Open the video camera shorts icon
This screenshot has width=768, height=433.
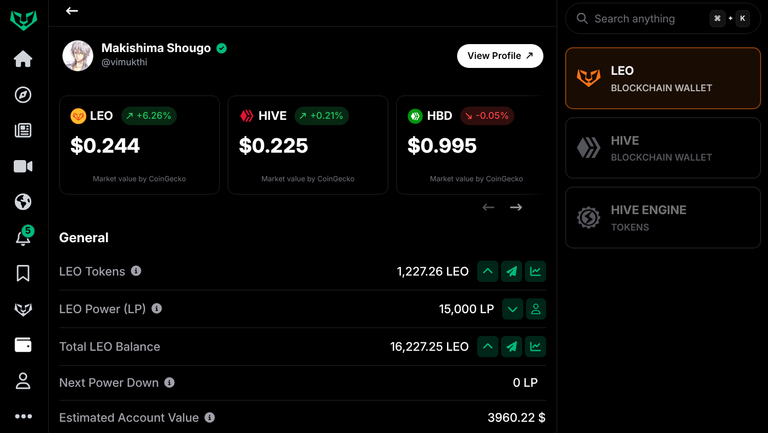23,167
